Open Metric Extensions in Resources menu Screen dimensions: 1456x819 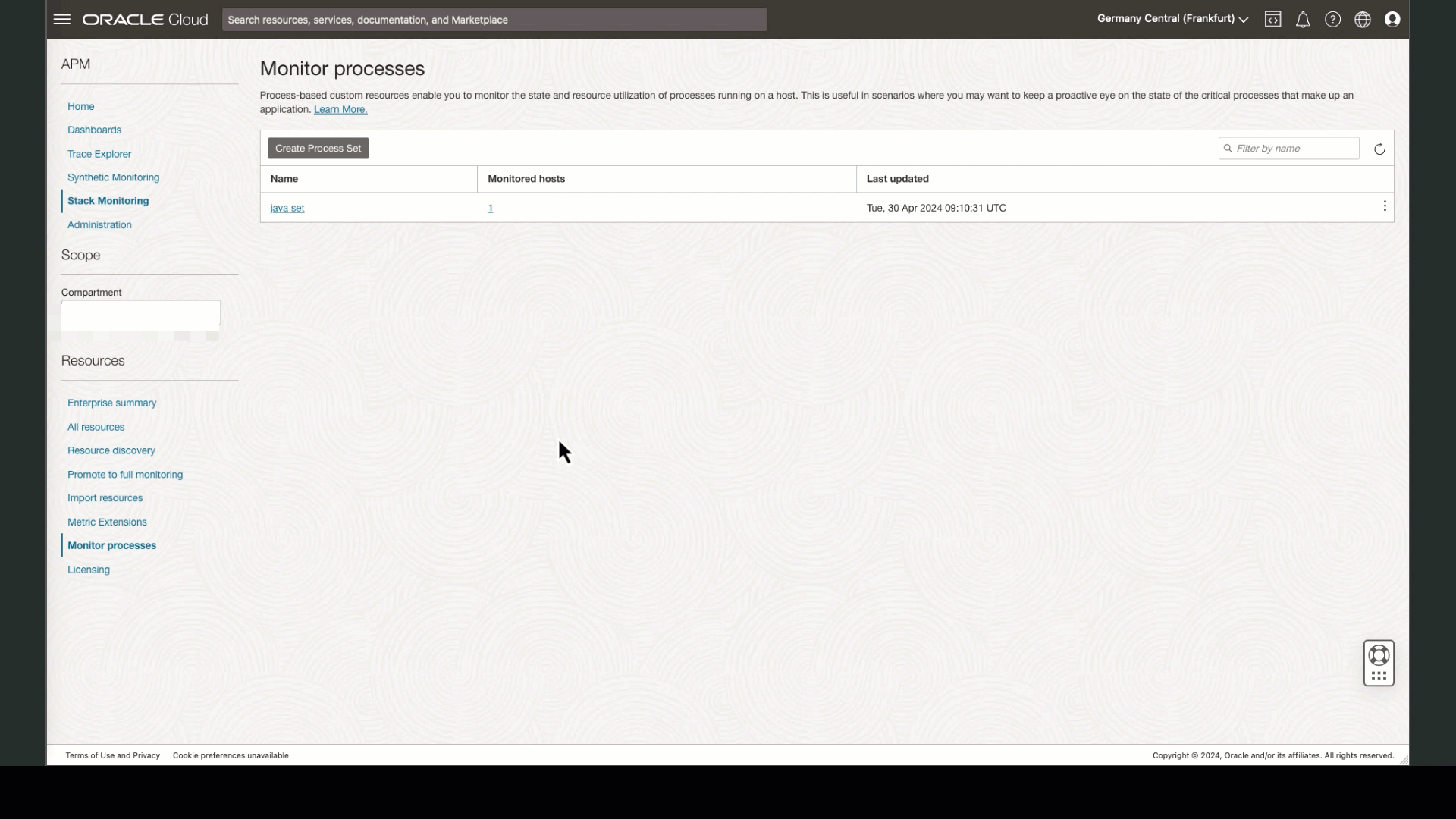point(107,522)
